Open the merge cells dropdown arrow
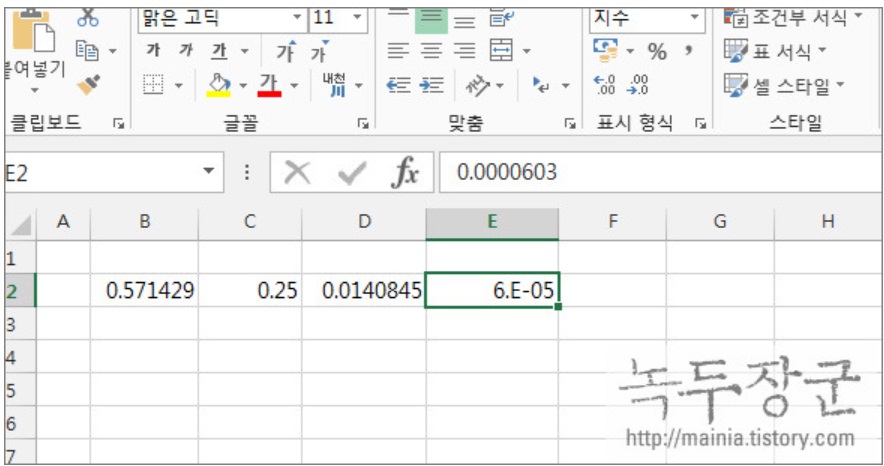The width and height of the screenshot is (884, 466). (527, 51)
